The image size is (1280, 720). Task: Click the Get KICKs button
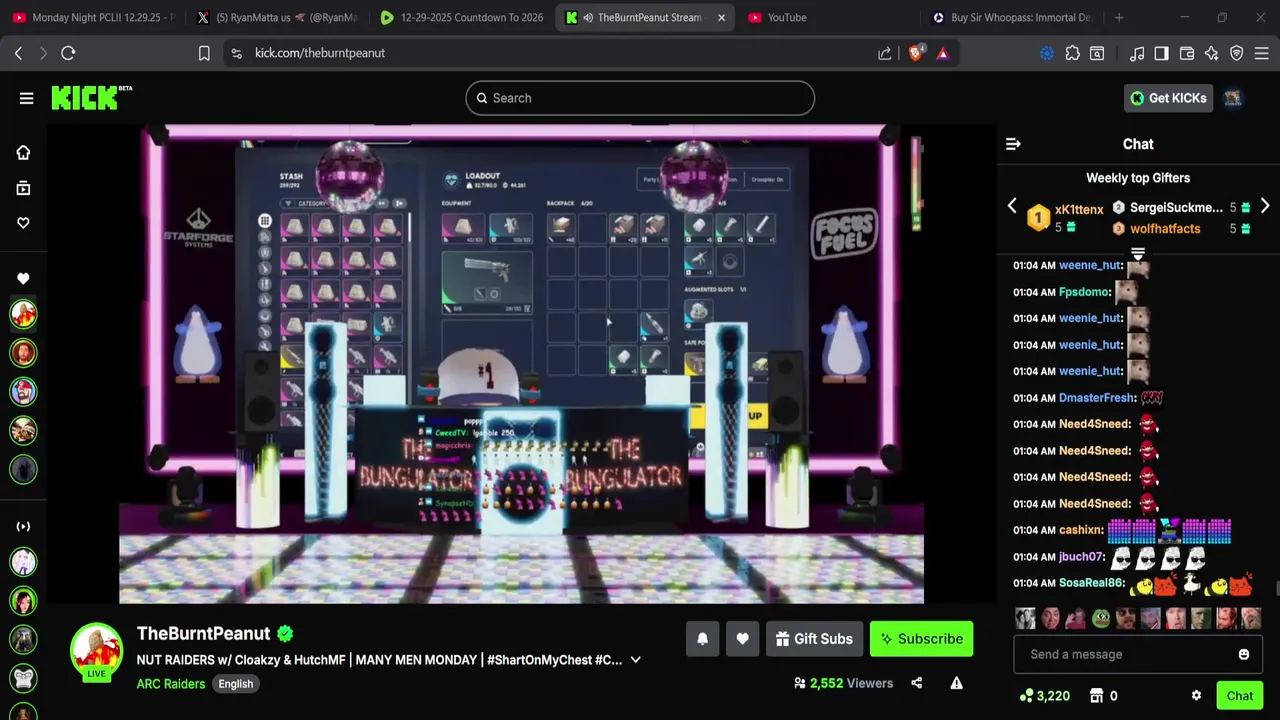click(1169, 98)
